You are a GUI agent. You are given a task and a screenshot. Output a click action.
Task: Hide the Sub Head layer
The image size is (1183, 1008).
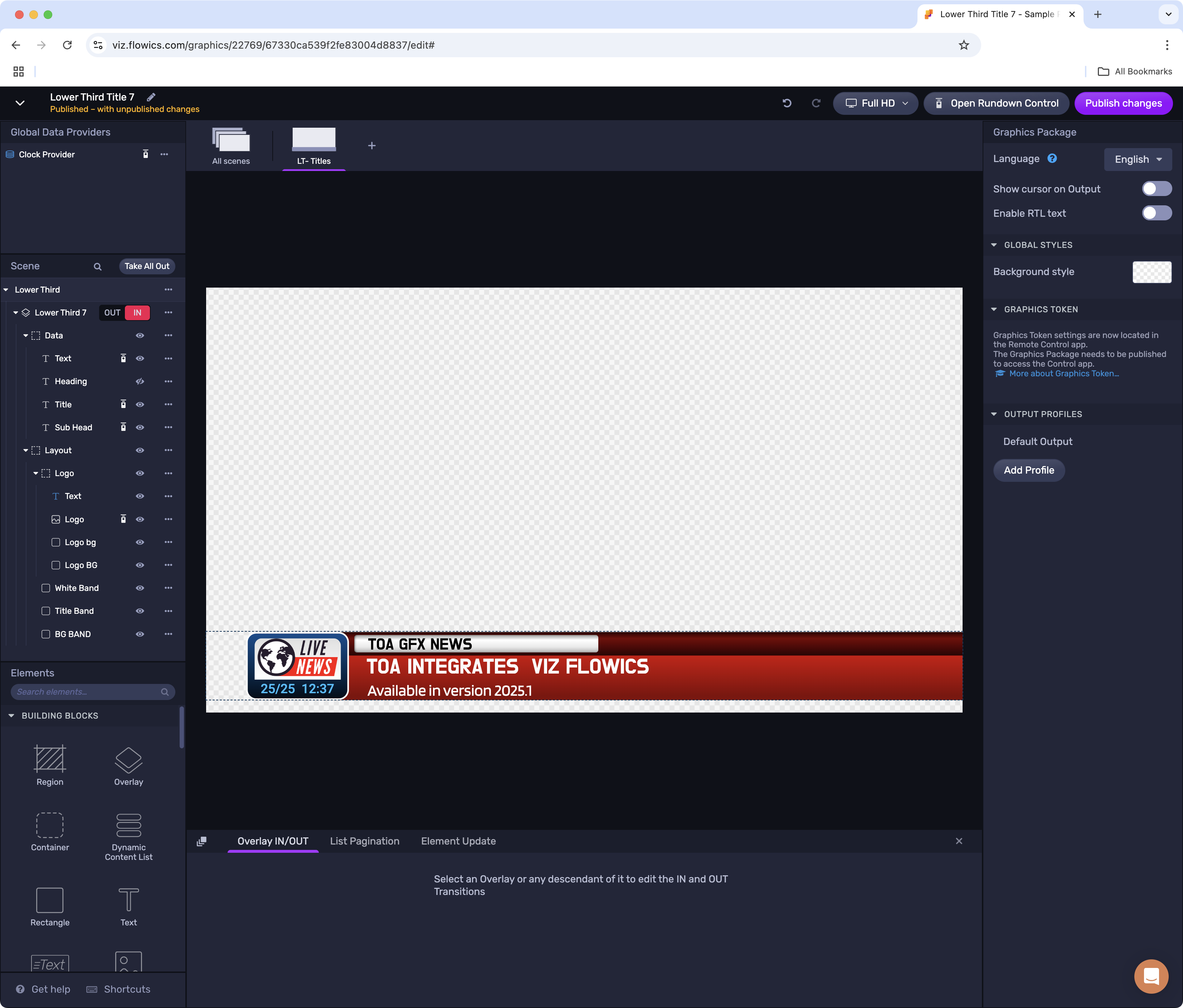140,427
